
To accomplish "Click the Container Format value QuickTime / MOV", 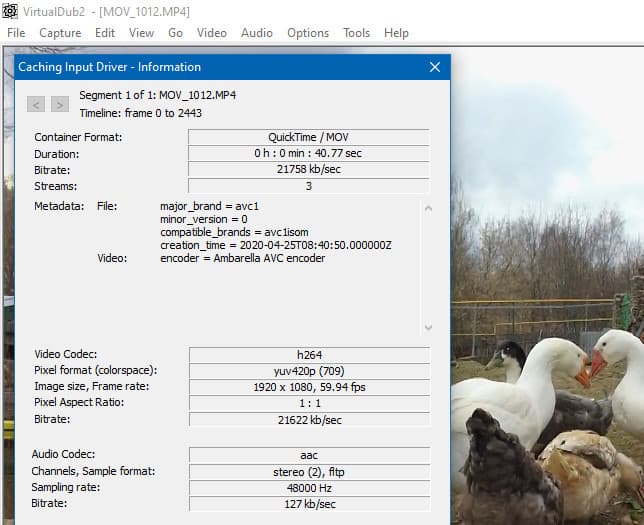I will tap(309, 137).
